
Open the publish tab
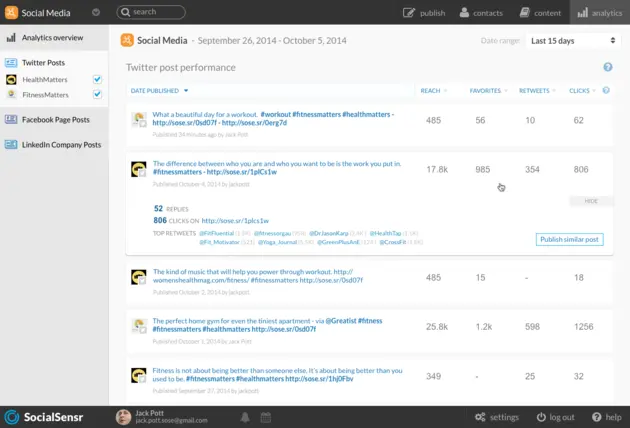click(x=424, y=13)
